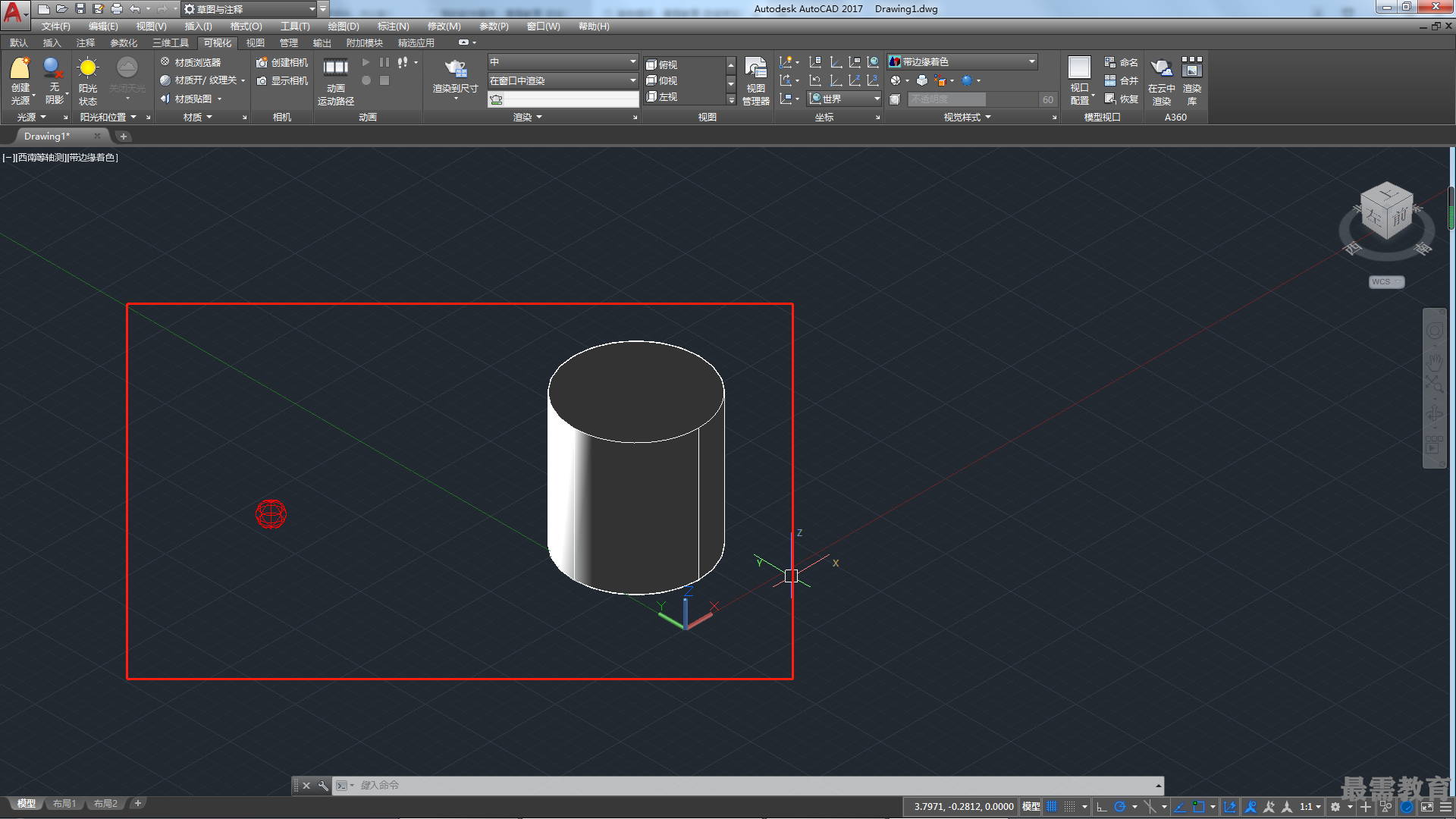Click Join viewports (合并) button
Viewport: 1456px width, 819px height.
tap(1121, 80)
